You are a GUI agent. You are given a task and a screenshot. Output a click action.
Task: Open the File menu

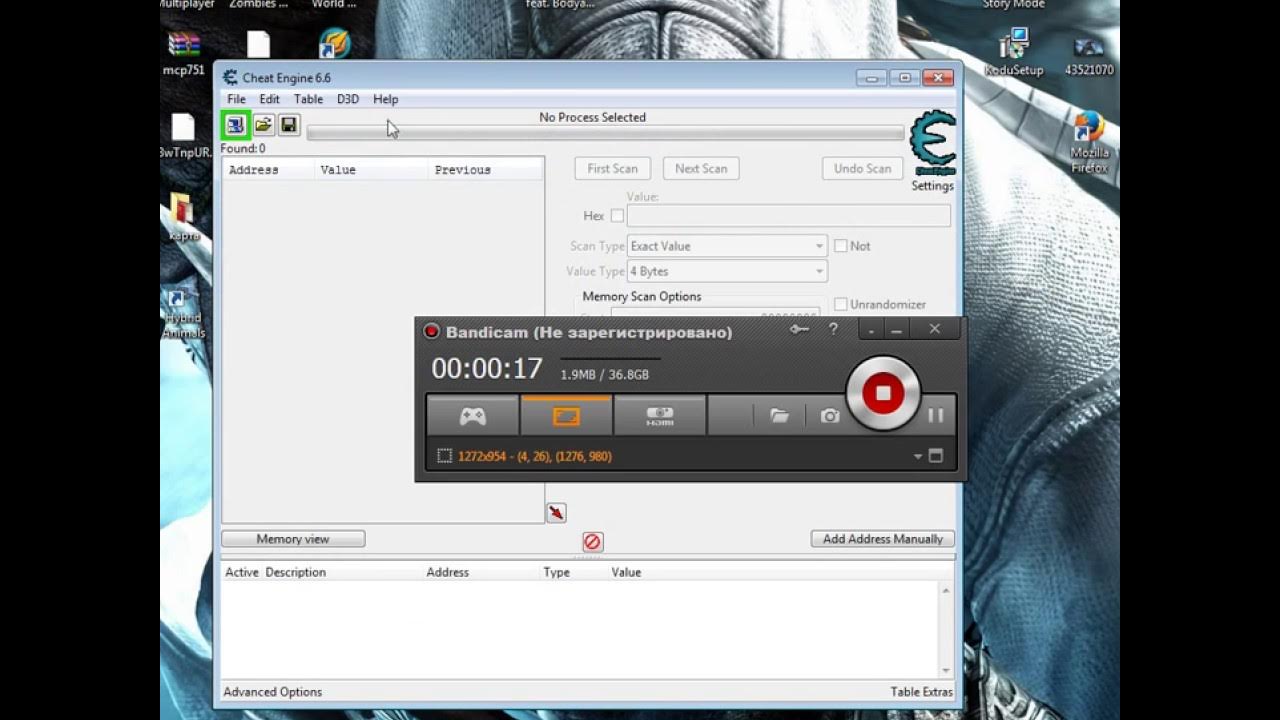236,99
